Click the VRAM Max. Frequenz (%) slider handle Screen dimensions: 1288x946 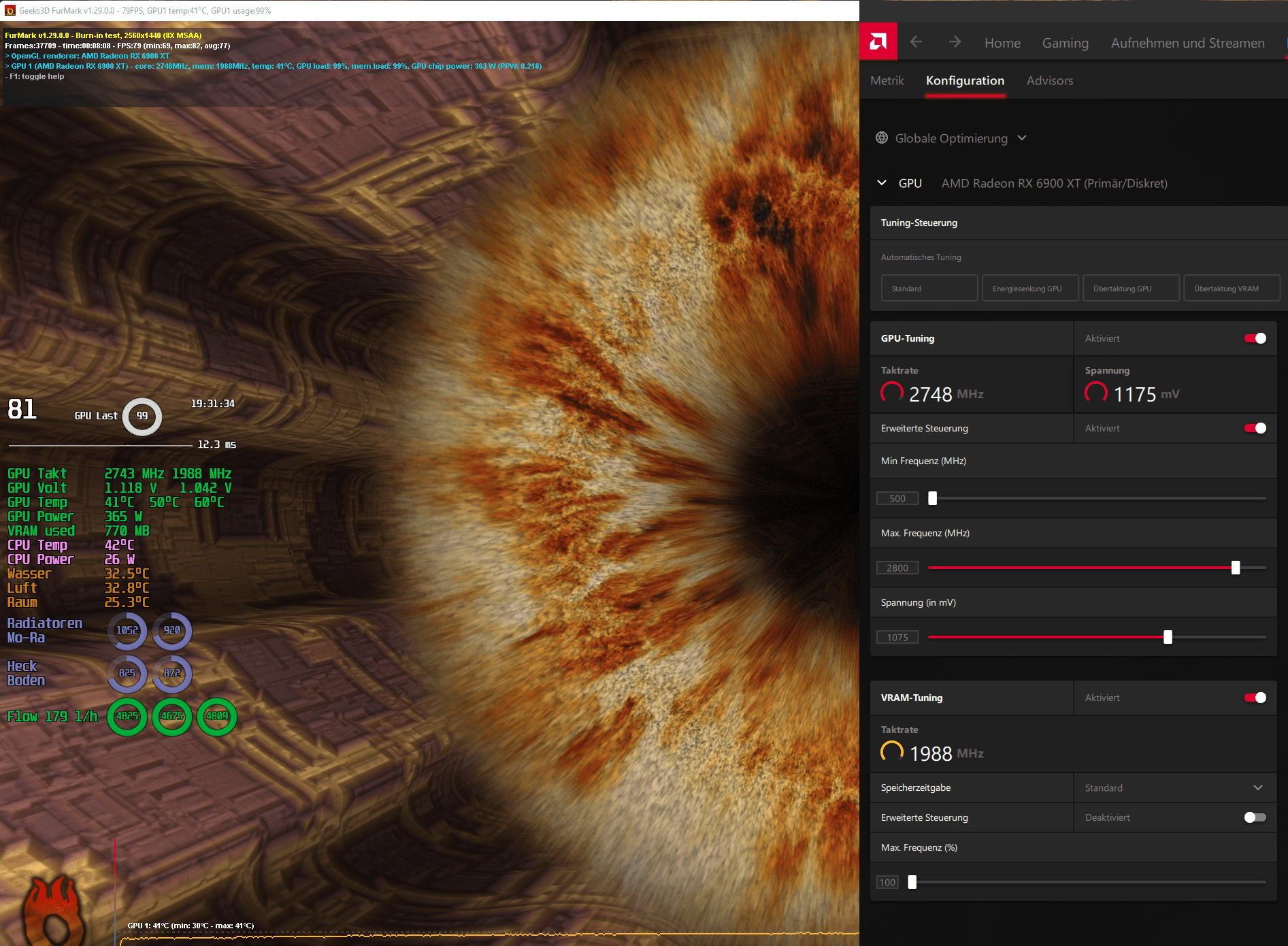point(912,882)
